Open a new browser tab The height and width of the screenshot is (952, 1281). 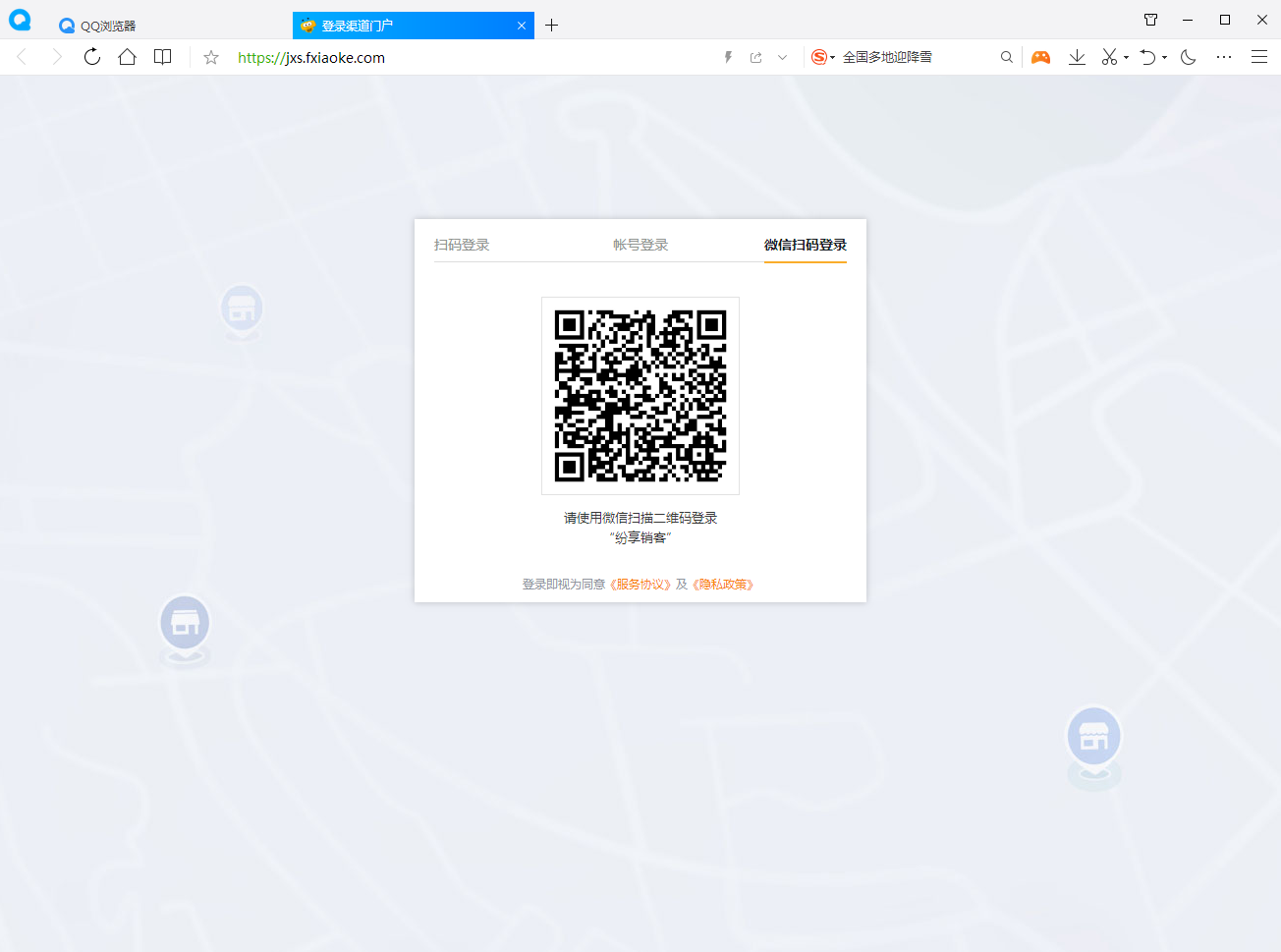[551, 26]
